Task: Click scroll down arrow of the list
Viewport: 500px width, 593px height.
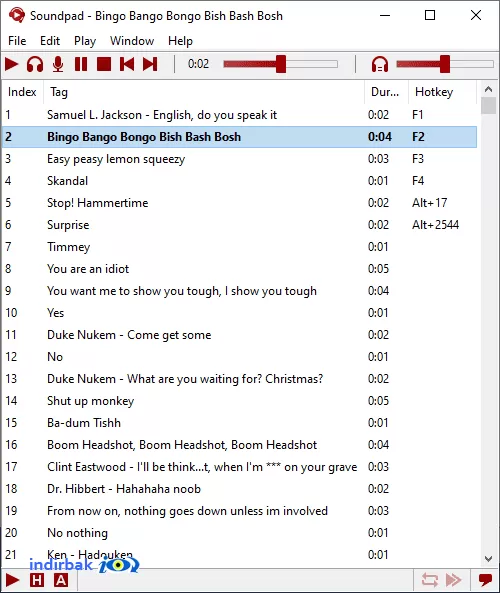Action: pos(488,559)
